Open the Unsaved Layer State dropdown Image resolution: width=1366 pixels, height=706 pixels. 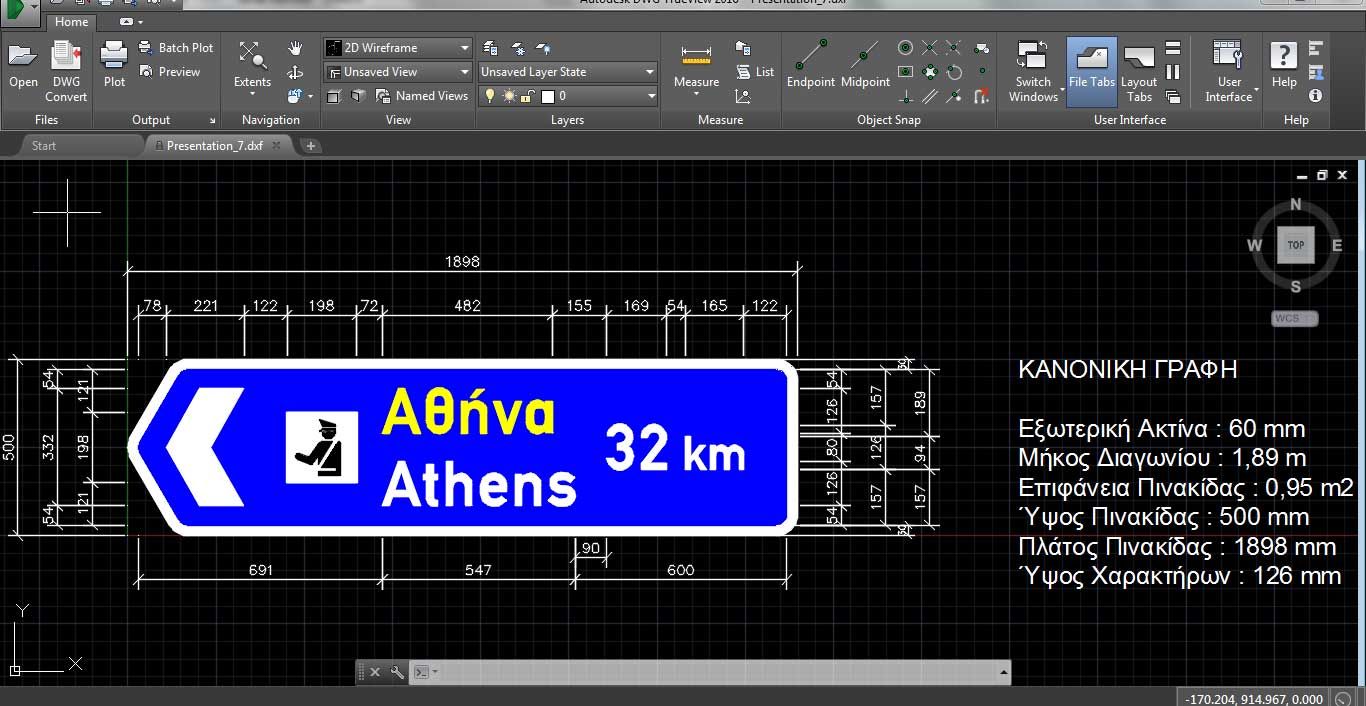click(x=567, y=72)
